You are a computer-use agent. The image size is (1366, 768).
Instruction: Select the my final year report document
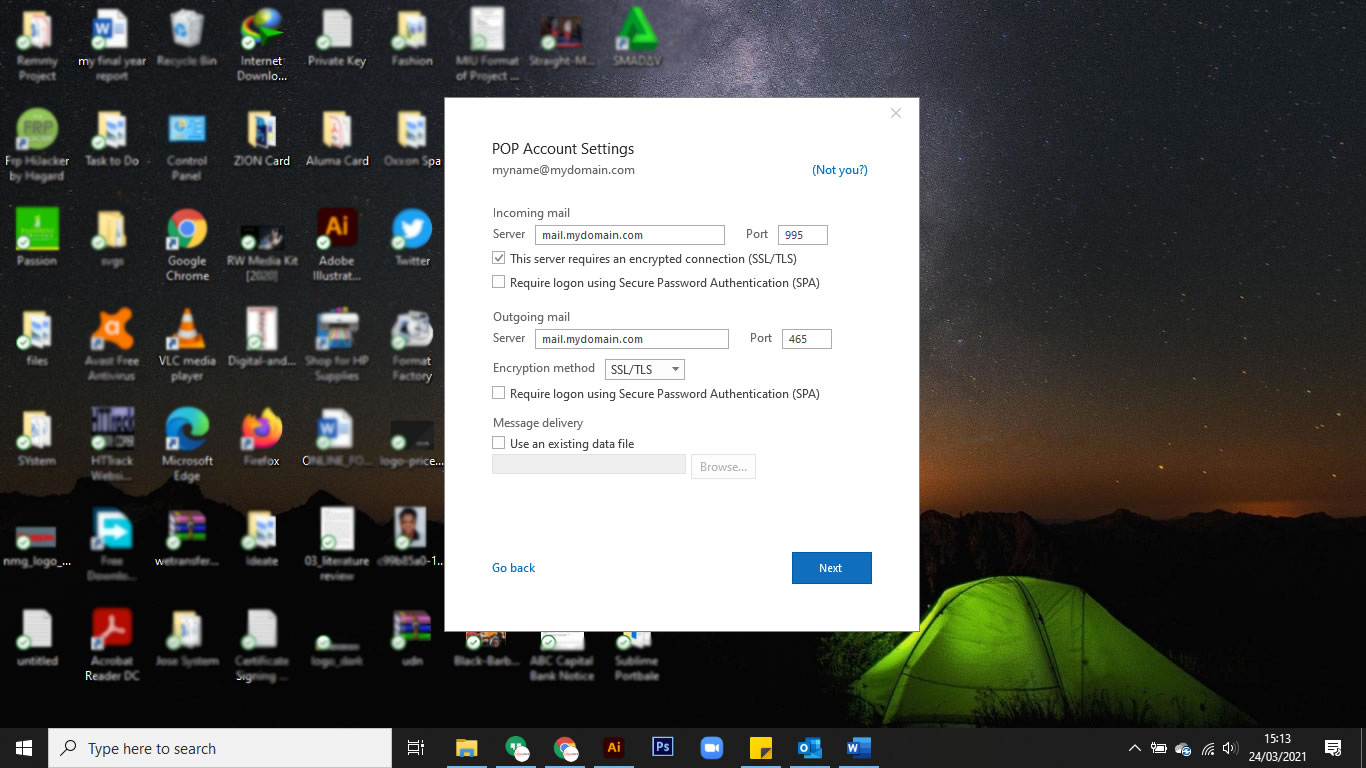pos(112,45)
